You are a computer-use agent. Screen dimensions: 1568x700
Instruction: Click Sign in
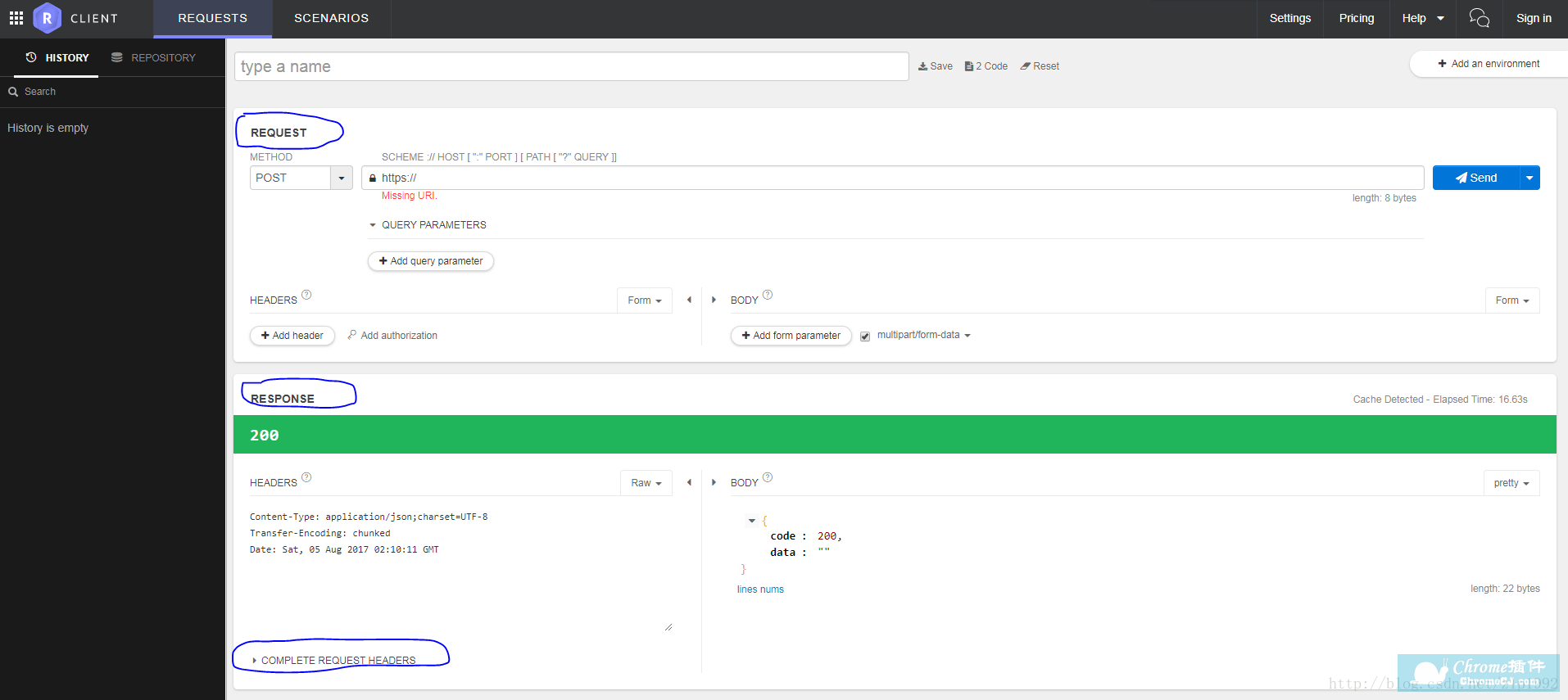[x=1534, y=18]
